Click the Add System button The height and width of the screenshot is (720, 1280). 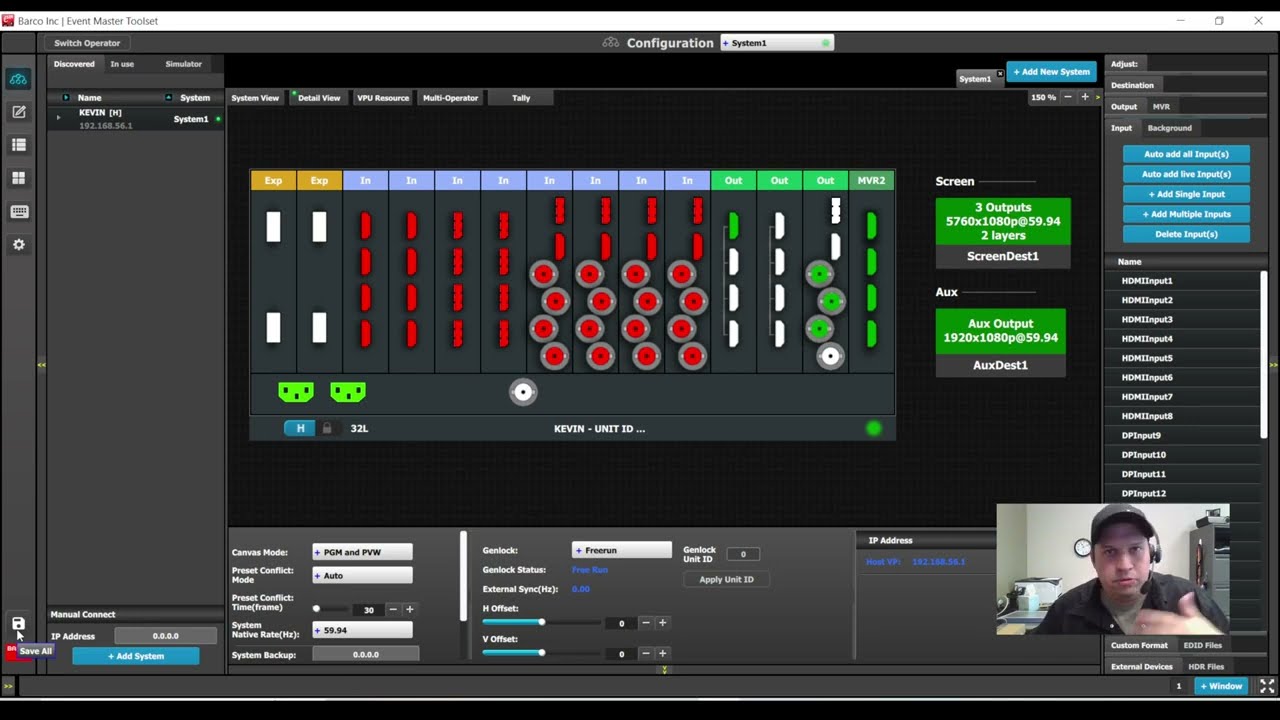136,656
